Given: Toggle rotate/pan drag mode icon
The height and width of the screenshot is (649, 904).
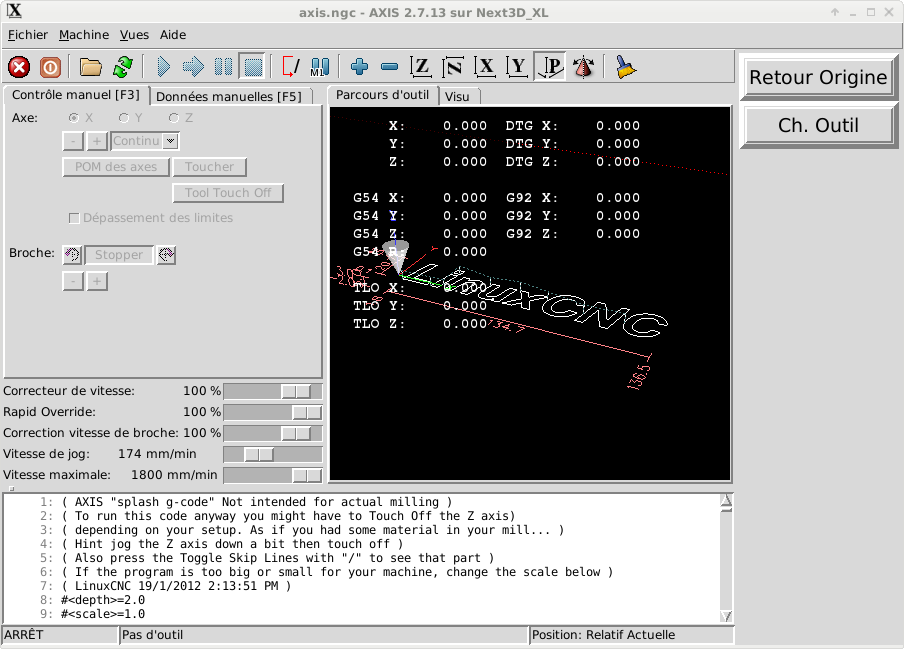Looking at the screenshot, I should click(583, 67).
